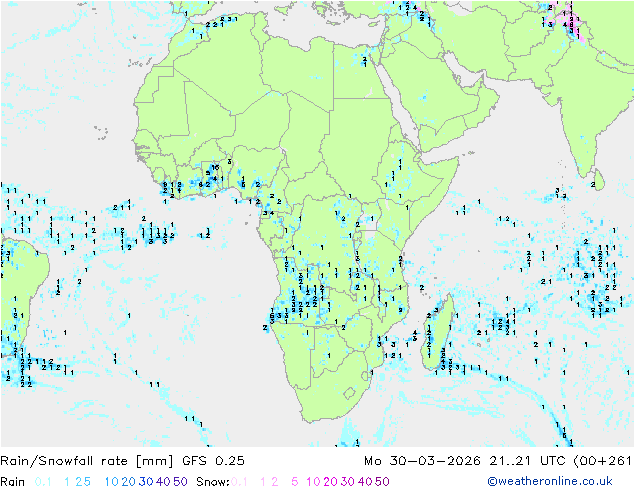Click the '(00+261' forecast offset text

602,461
